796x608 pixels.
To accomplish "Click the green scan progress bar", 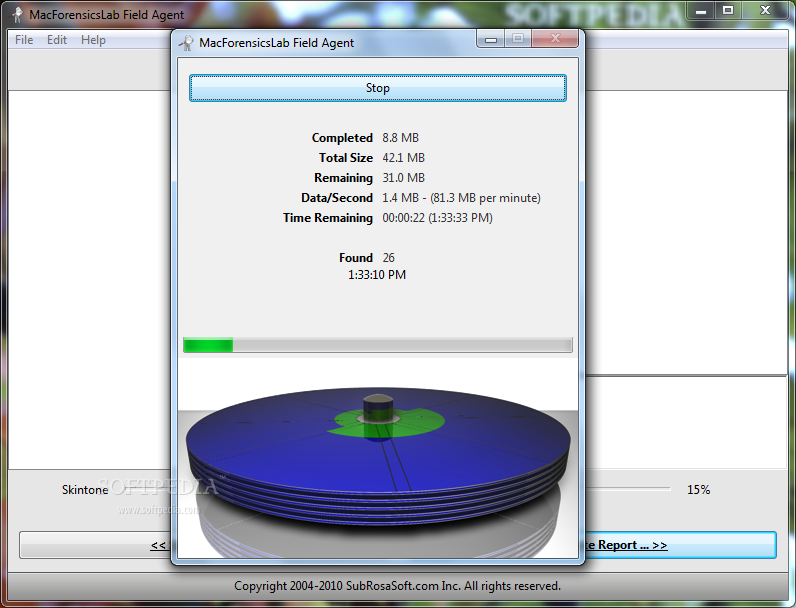I will coord(378,345).
